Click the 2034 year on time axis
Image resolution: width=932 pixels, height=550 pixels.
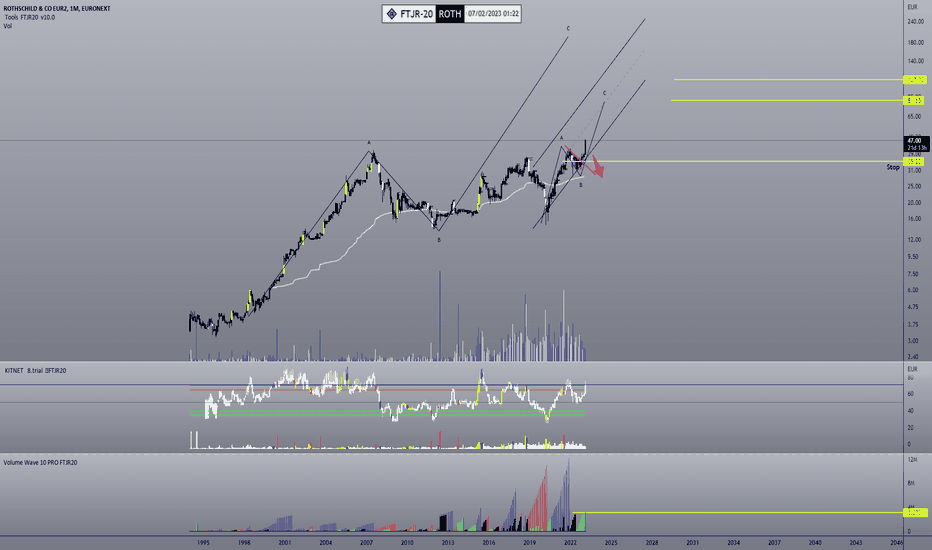click(x=733, y=543)
